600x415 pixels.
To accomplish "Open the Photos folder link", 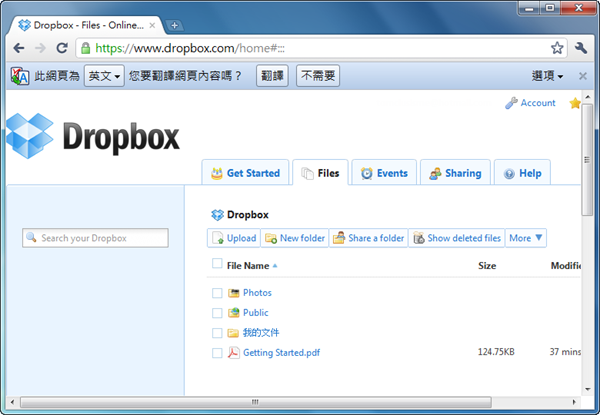I will [257, 293].
